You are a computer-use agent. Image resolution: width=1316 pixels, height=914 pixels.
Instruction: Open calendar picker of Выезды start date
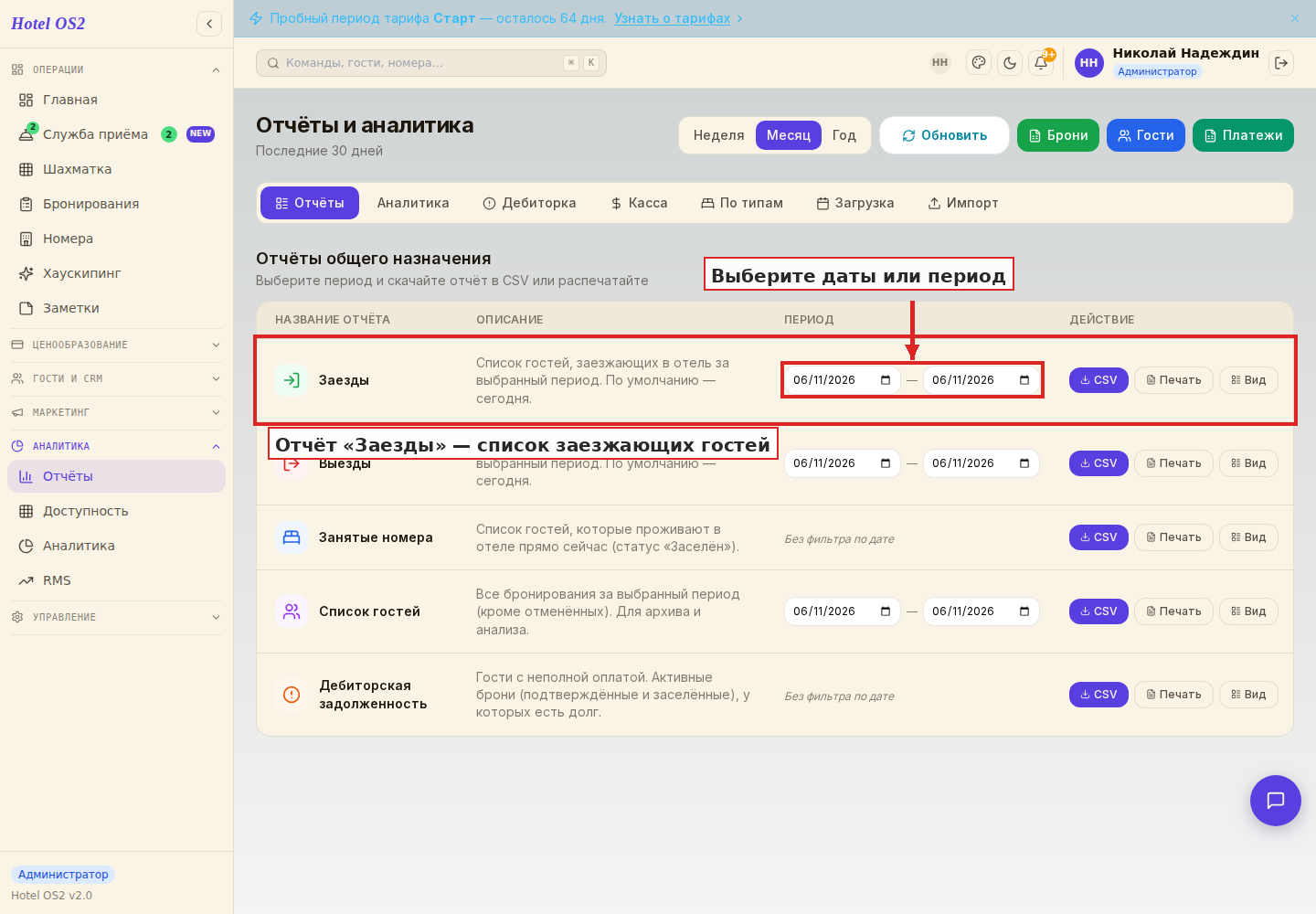coord(886,463)
